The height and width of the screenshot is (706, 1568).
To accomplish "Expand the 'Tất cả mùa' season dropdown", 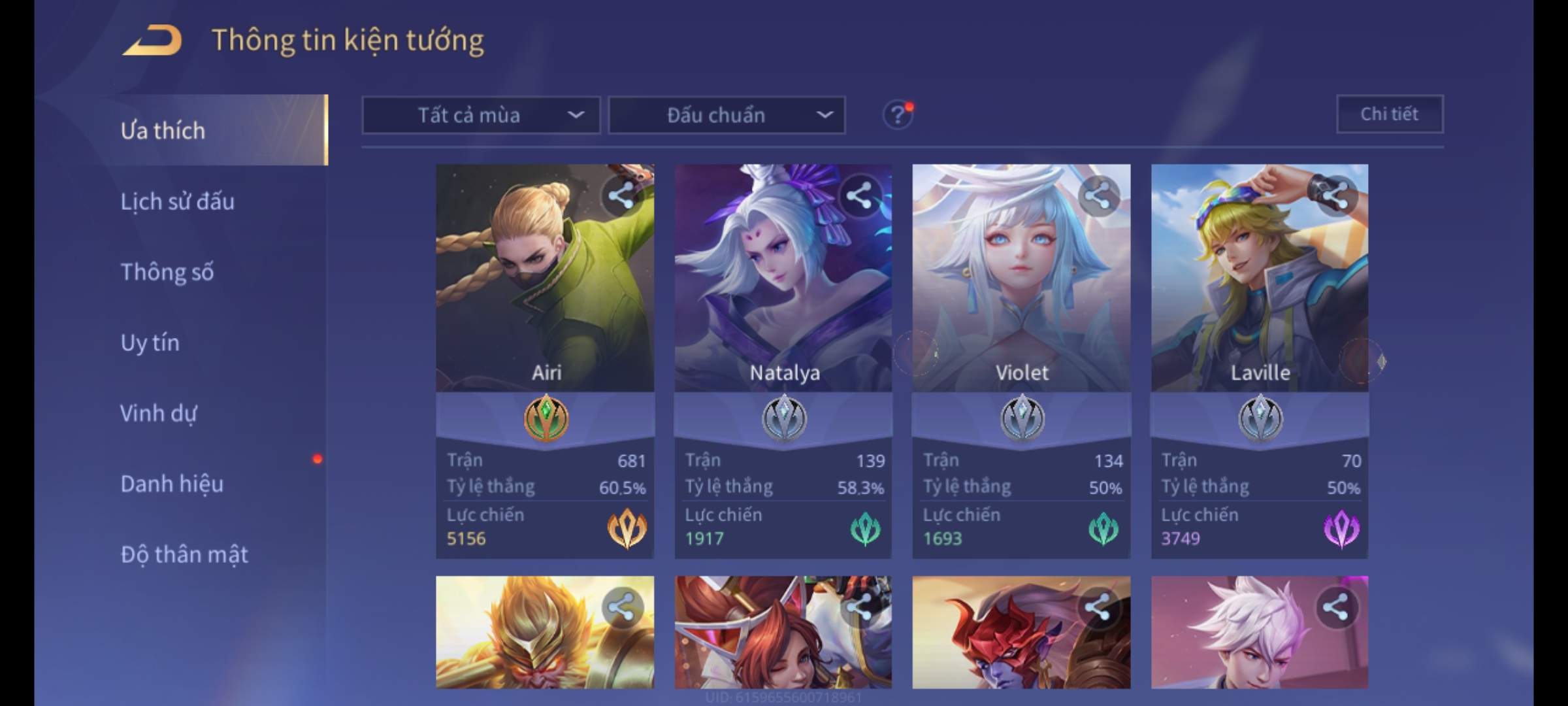I will coord(481,115).
